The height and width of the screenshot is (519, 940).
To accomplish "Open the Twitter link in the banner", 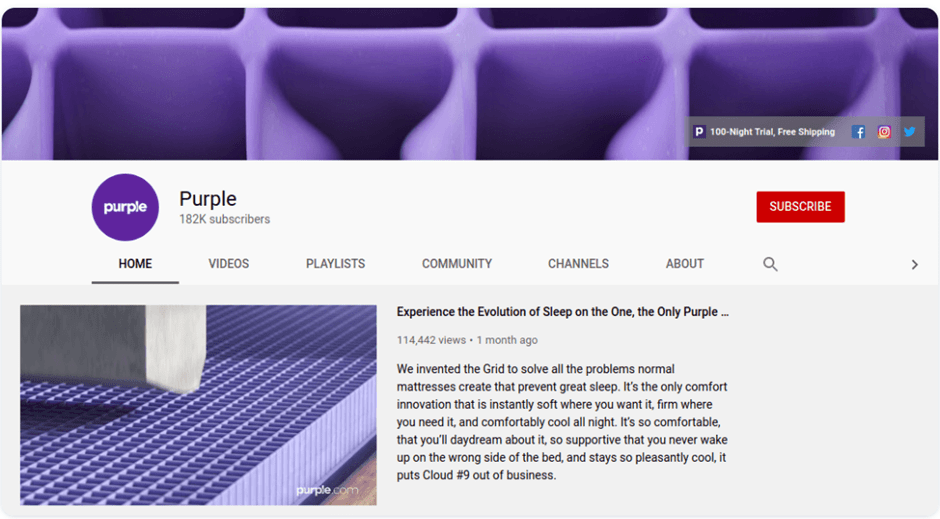I will (x=910, y=132).
